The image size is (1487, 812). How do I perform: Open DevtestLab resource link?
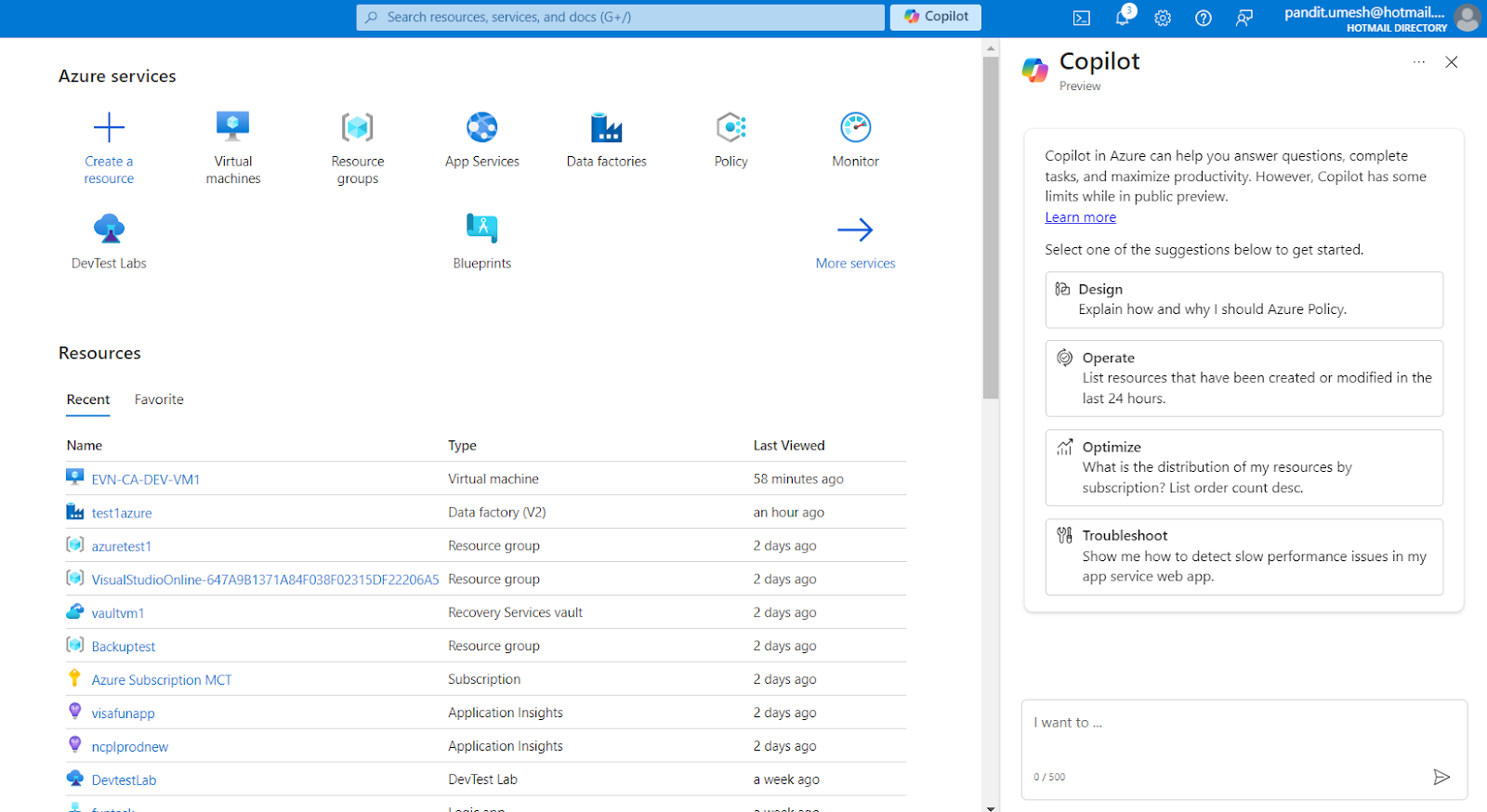[124, 780]
